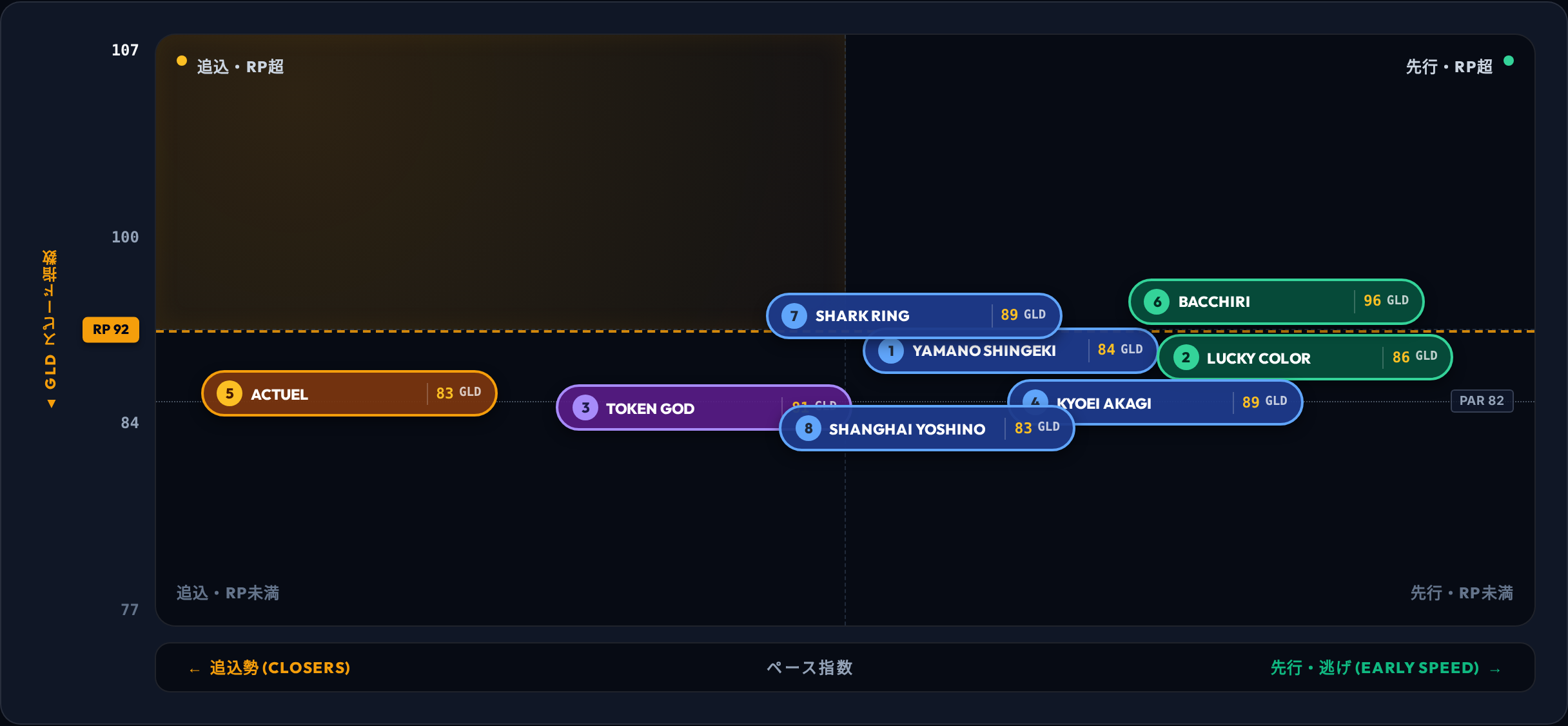Click the 77 y-axis tick label
This screenshot has height=726, width=1568.
click(x=130, y=610)
